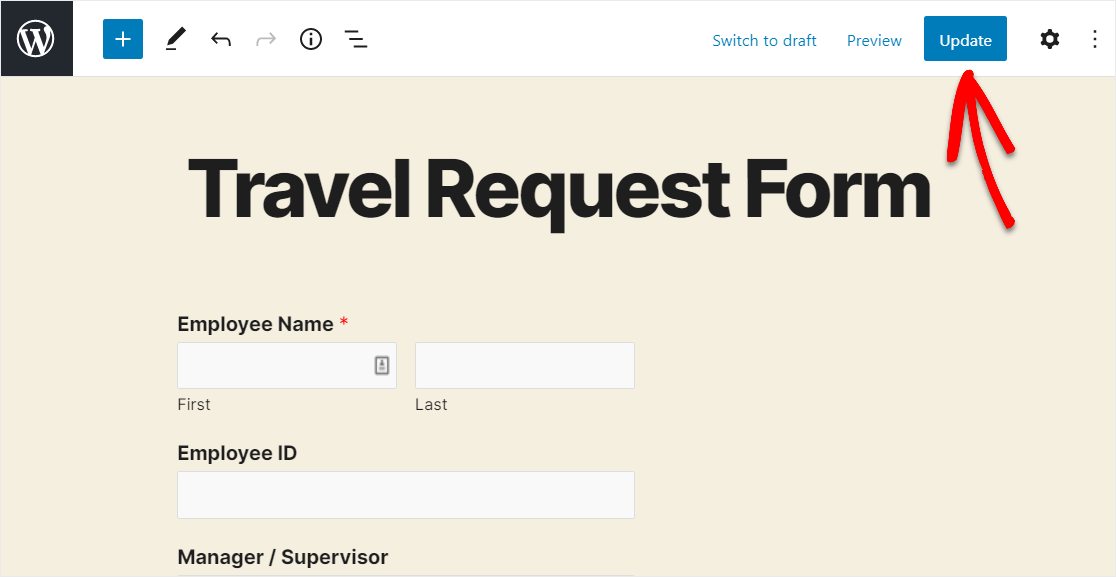This screenshot has width=1116, height=577.
Task: Click the Undo arrow
Action: pos(221,40)
